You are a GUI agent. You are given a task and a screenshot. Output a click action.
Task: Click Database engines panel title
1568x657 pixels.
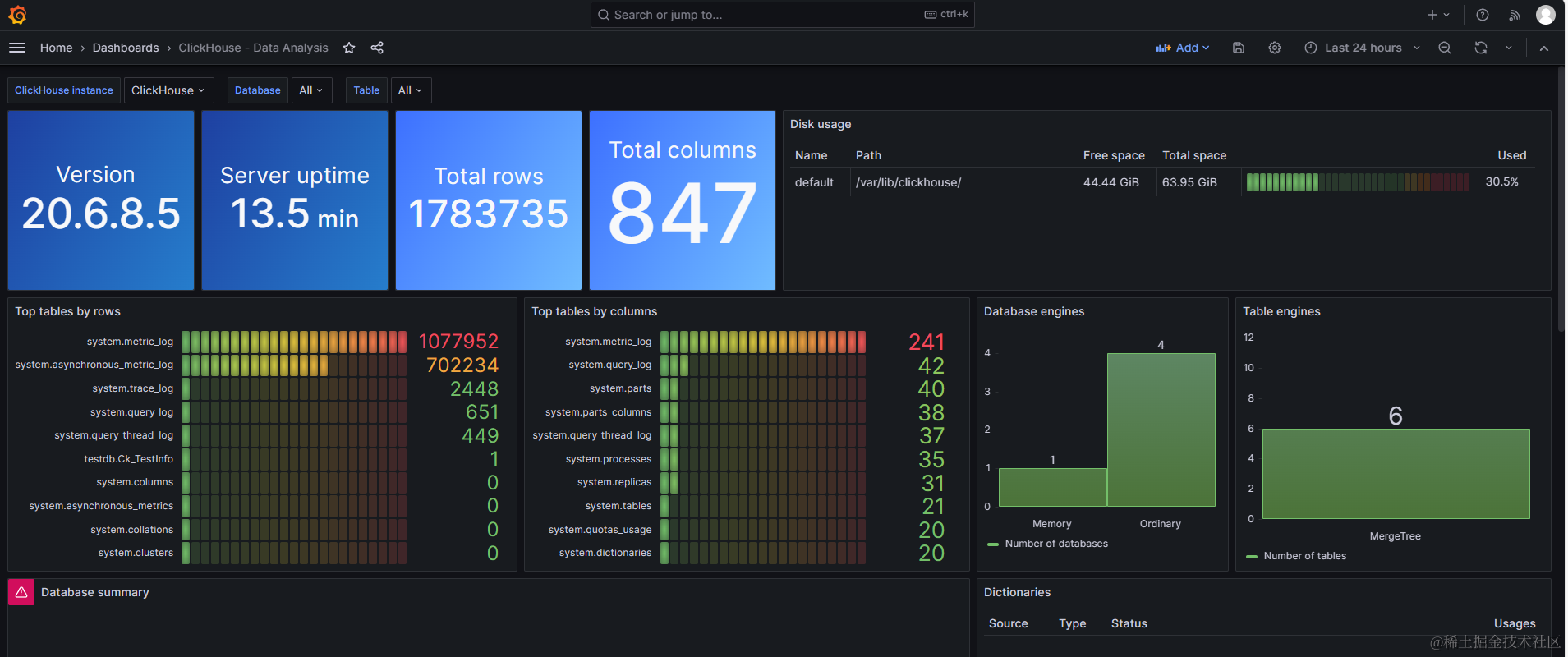(1034, 311)
